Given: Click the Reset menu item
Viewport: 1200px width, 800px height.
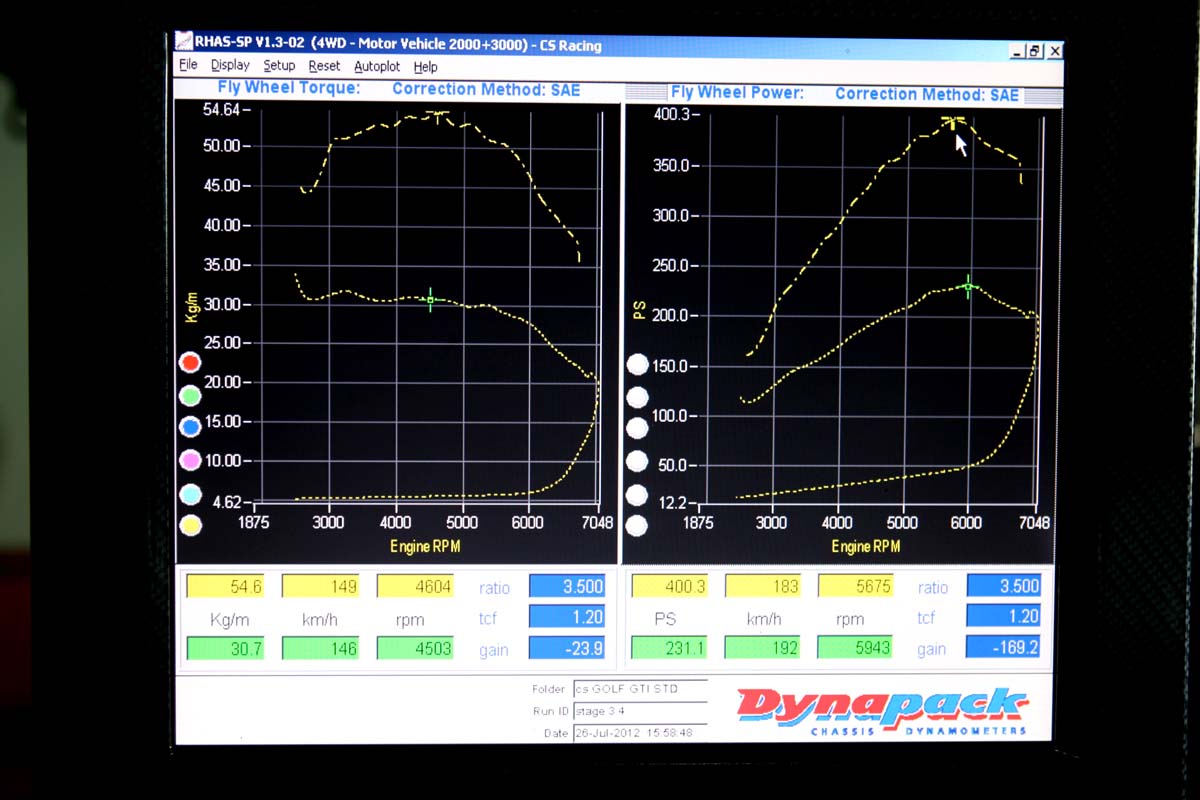Looking at the screenshot, I should (324, 67).
